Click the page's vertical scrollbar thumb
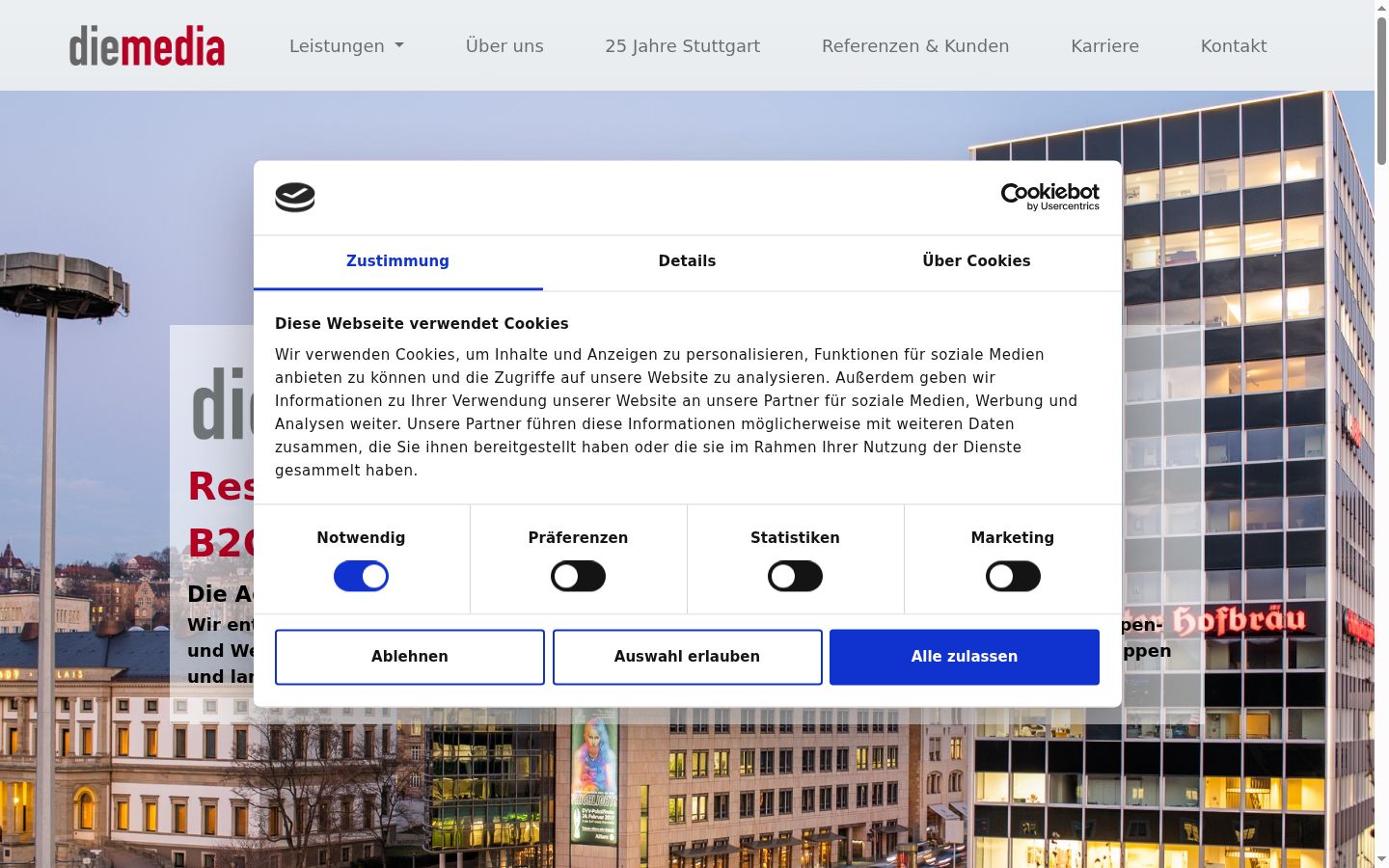The image size is (1389, 868). [1381, 89]
